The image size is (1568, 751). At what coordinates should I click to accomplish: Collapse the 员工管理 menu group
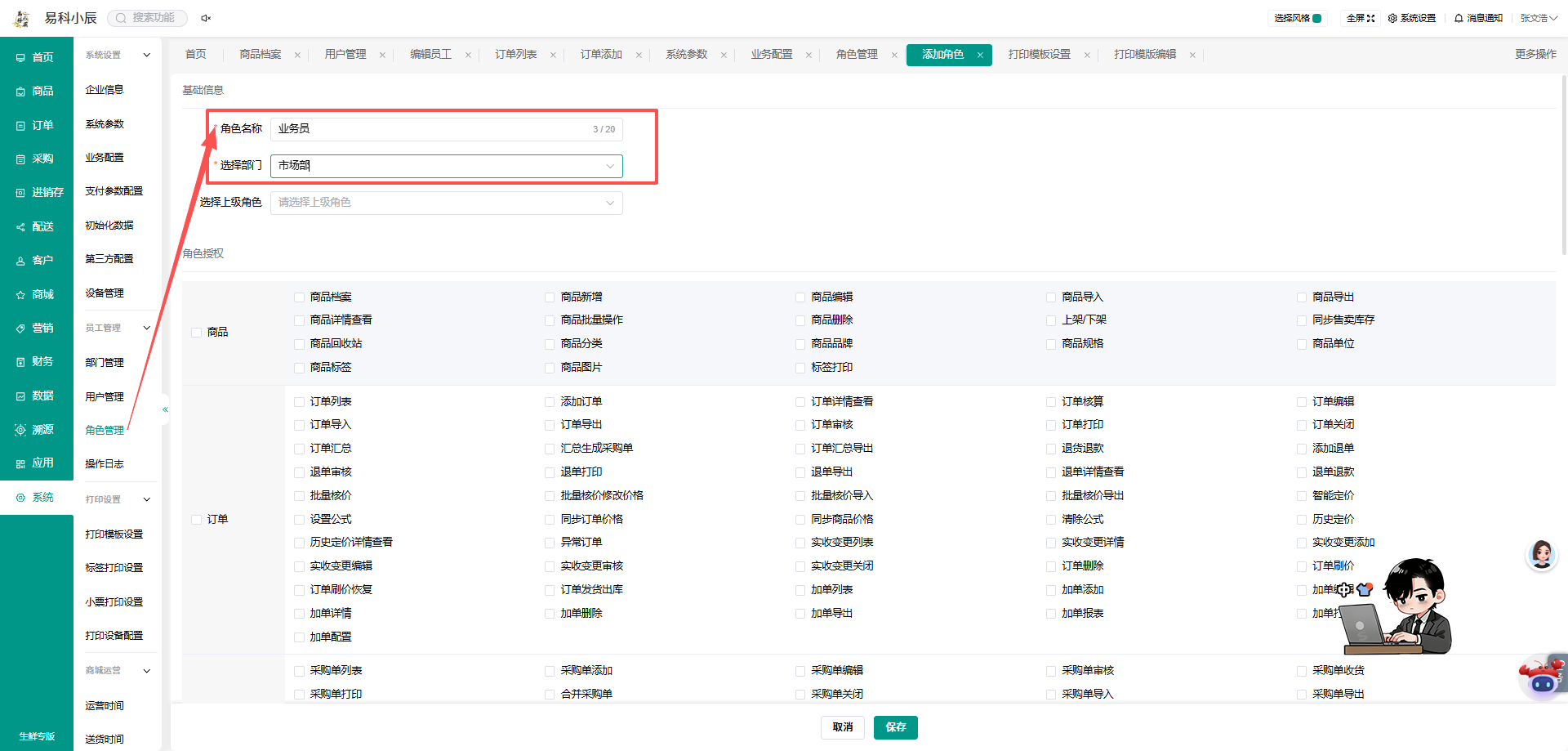147,329
